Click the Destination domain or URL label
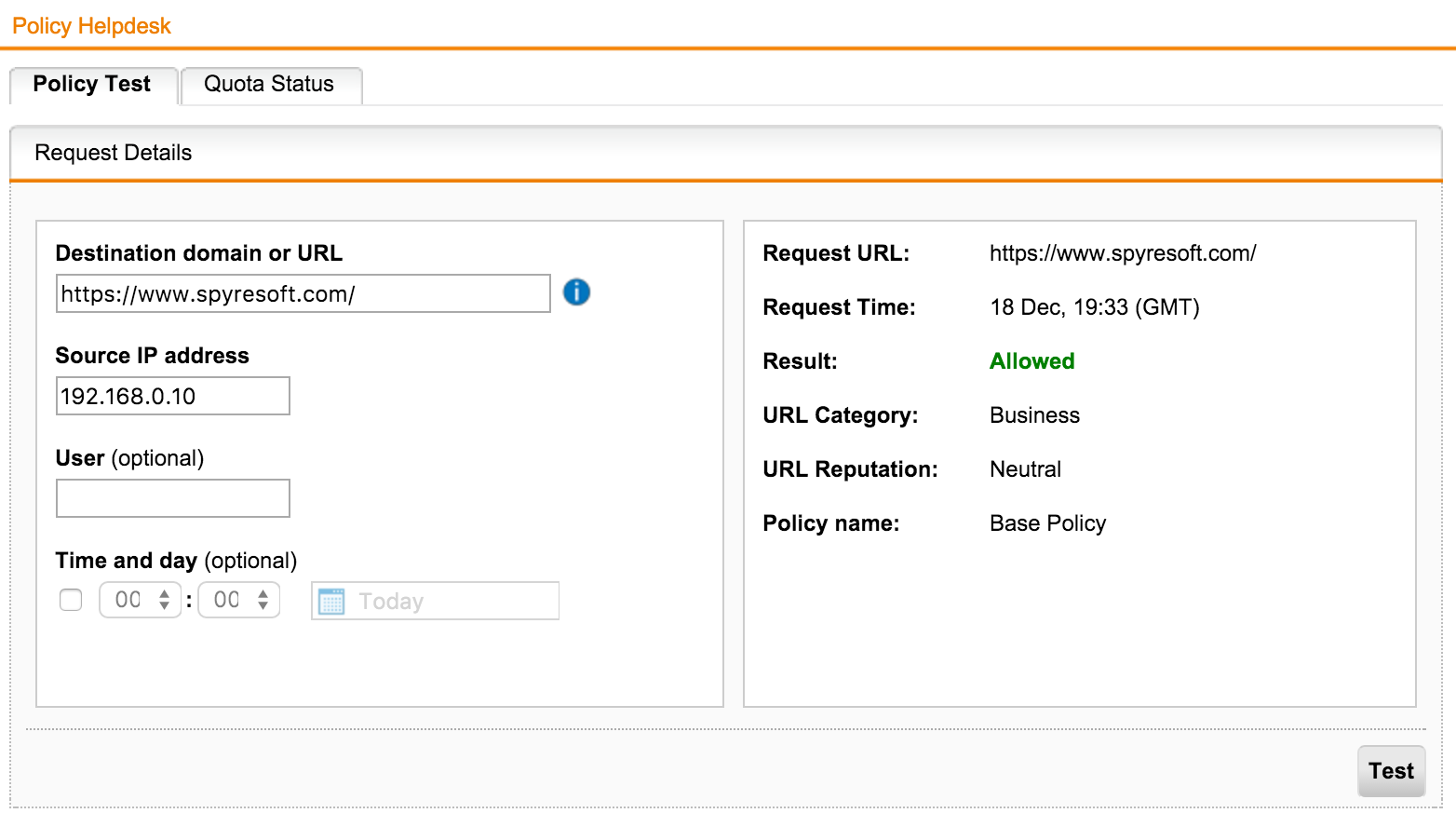The image size is (1456, 827). click(x=198, y=253)
